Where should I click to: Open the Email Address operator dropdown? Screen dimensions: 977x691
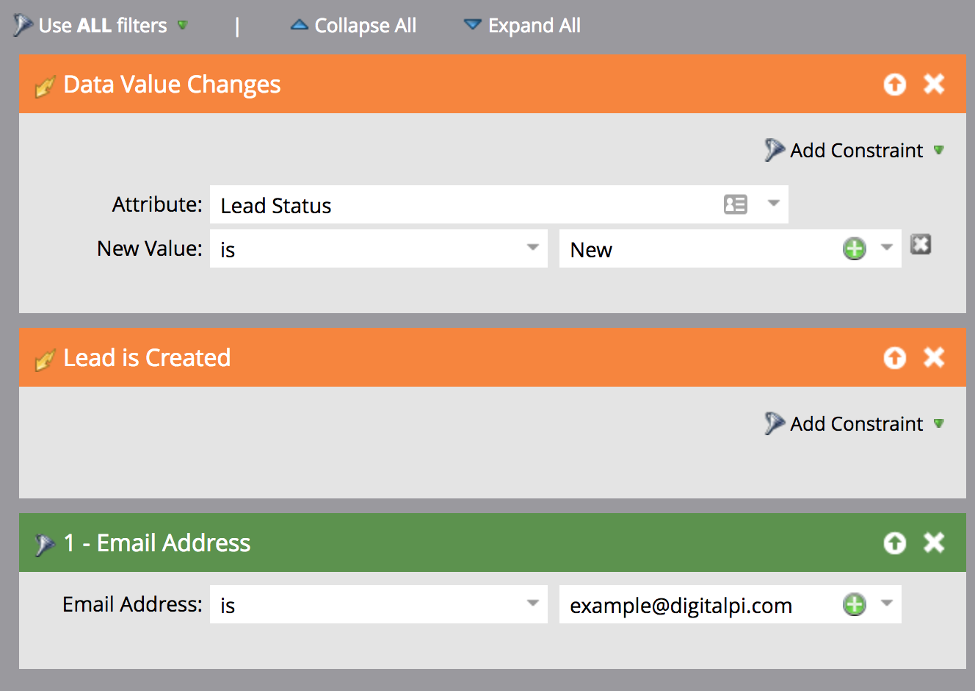pyautogui.click(x=533, y=605)
